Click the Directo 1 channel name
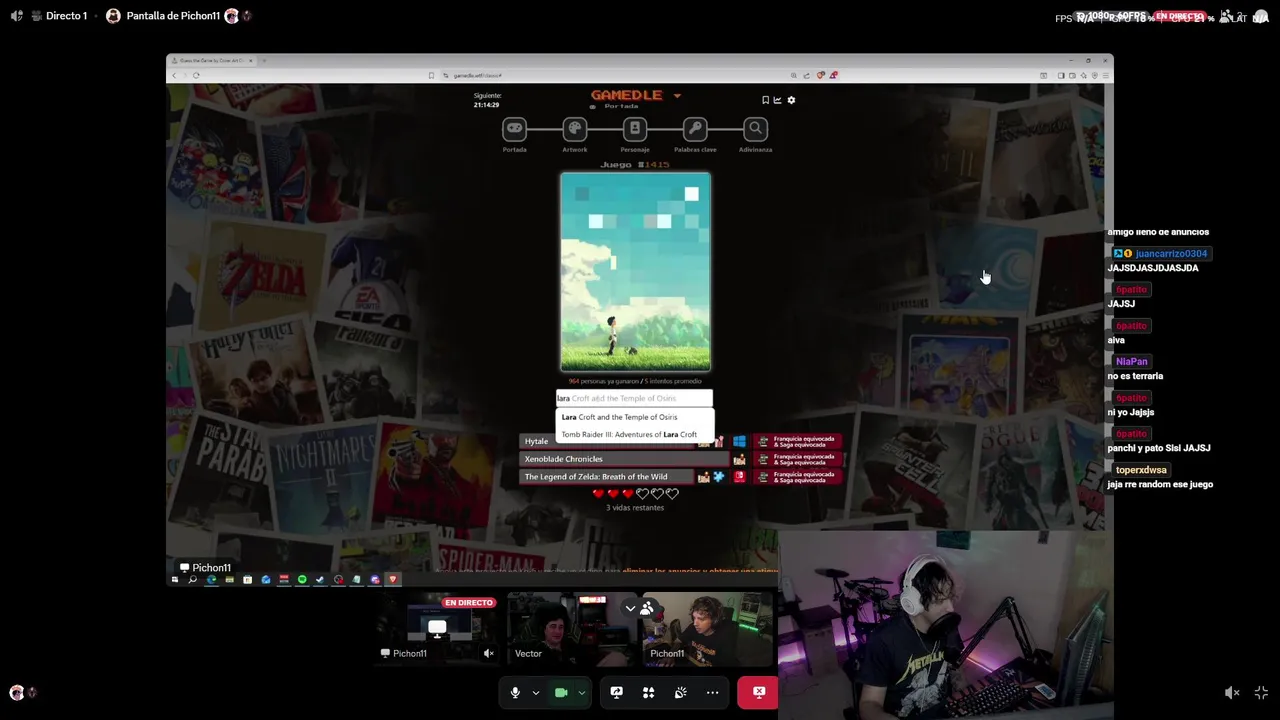 click(66, 16)
